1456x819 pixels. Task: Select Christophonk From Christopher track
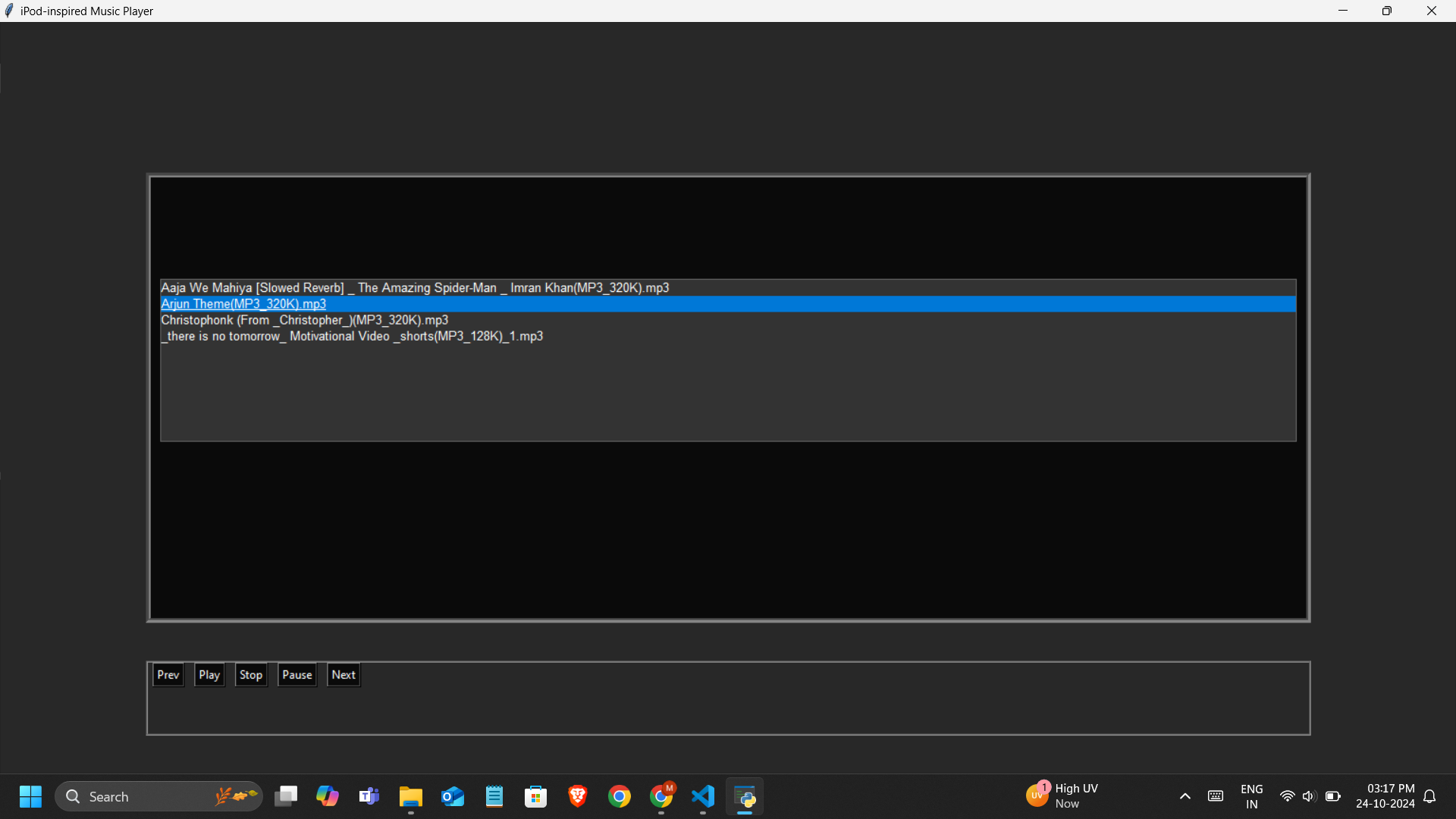click(x=304, y=319)
